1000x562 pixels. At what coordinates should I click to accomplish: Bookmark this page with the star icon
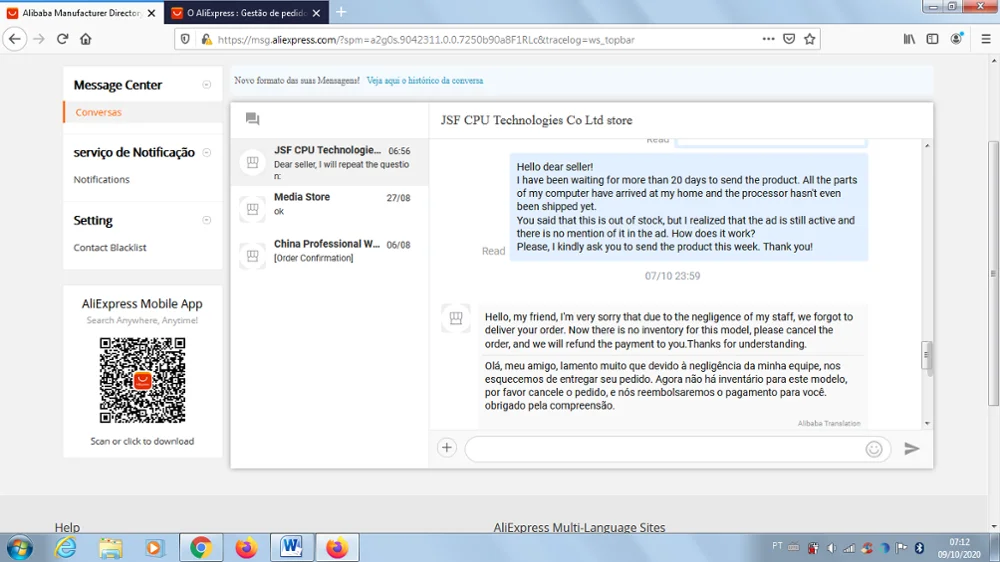[809, 39]
